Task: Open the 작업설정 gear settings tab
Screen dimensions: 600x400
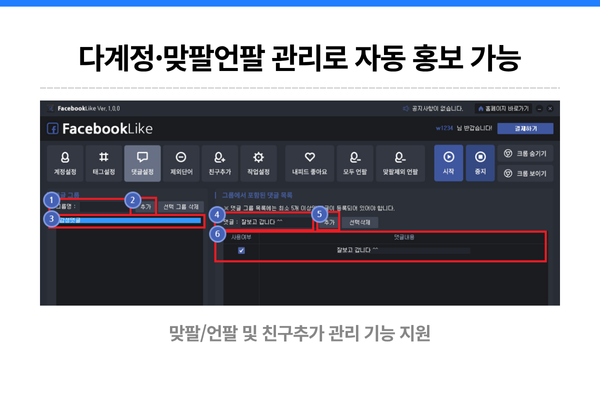Action: point(258,163)
